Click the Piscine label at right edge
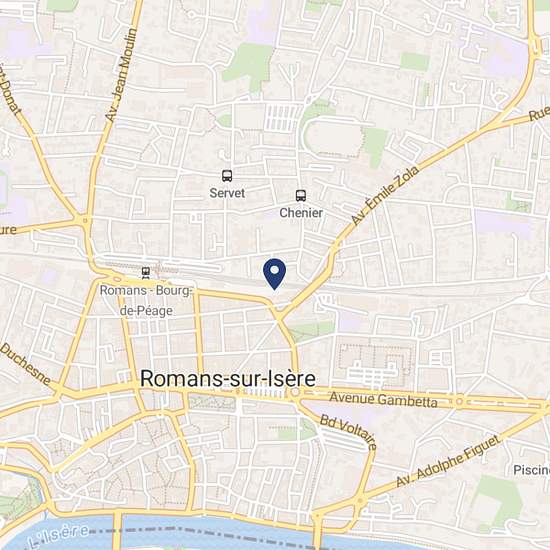This screenshot has width=550, height=550. pyautogui.click(x=531, y=470)
